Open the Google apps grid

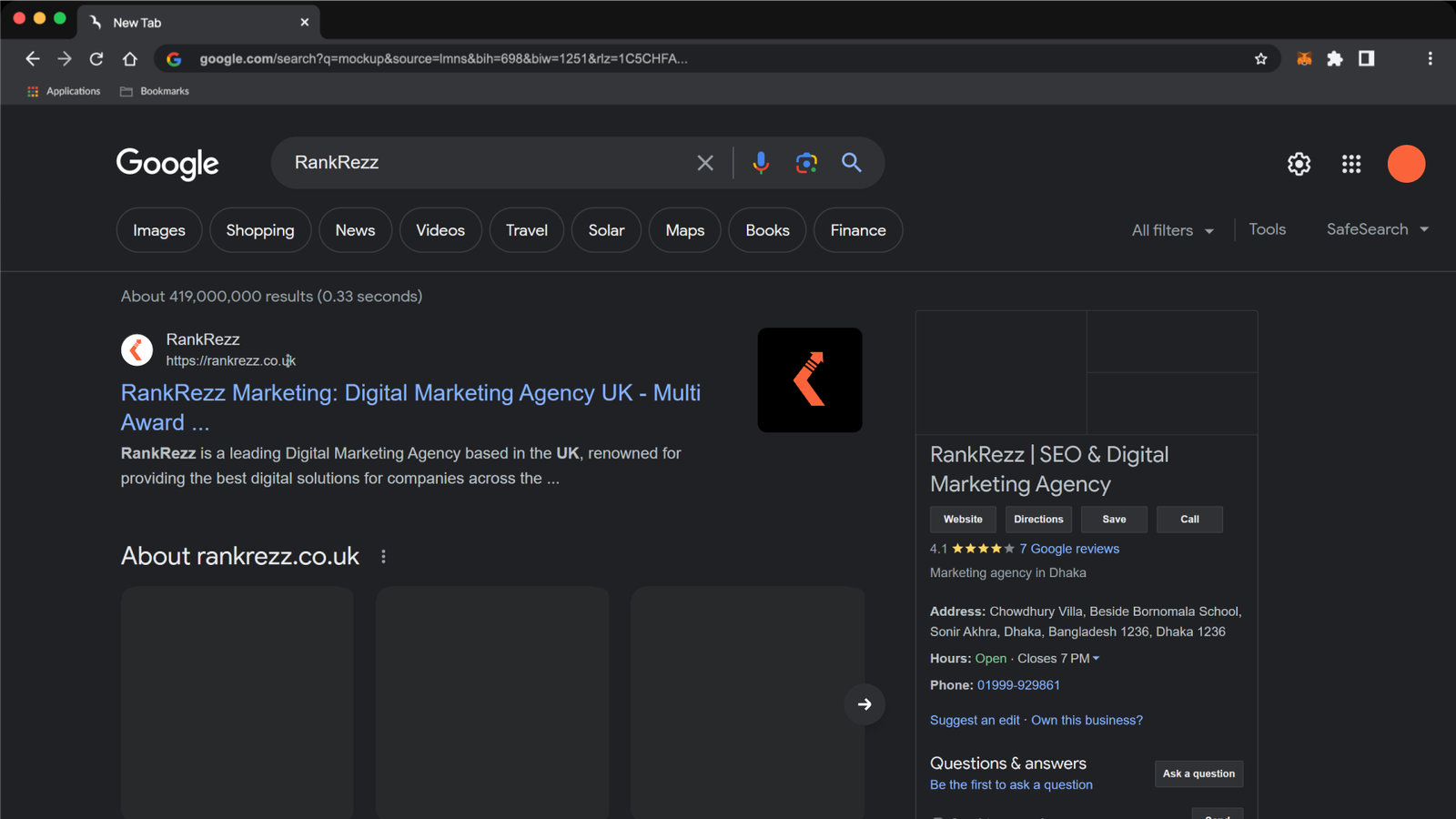pyautogui.click(x=1351, y=164)
